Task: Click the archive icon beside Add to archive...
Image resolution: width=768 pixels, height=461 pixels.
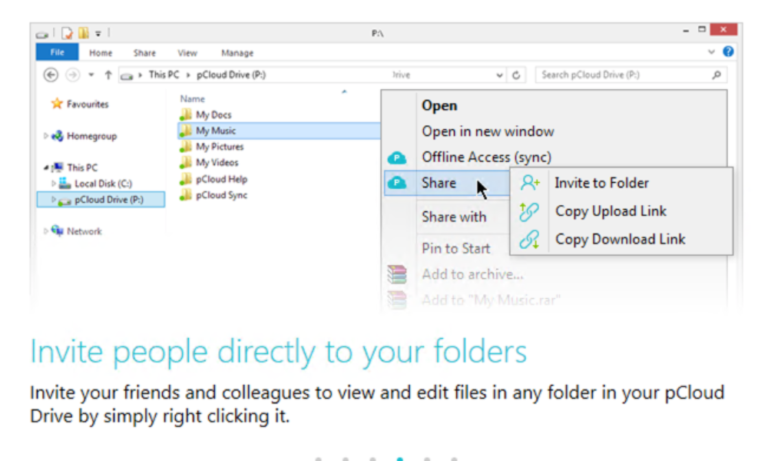Action: [397, 274]
